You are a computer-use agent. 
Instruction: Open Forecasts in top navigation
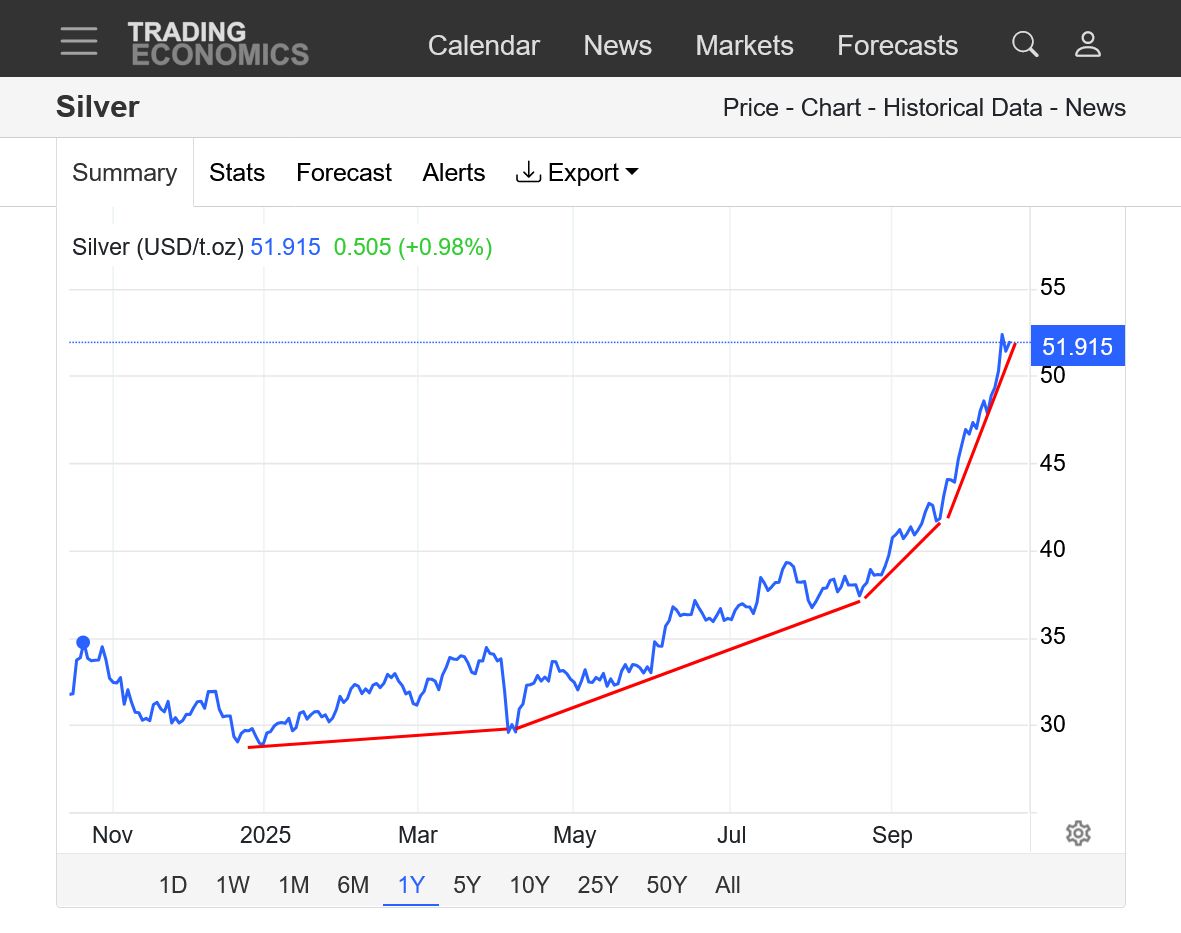point(897,46)
